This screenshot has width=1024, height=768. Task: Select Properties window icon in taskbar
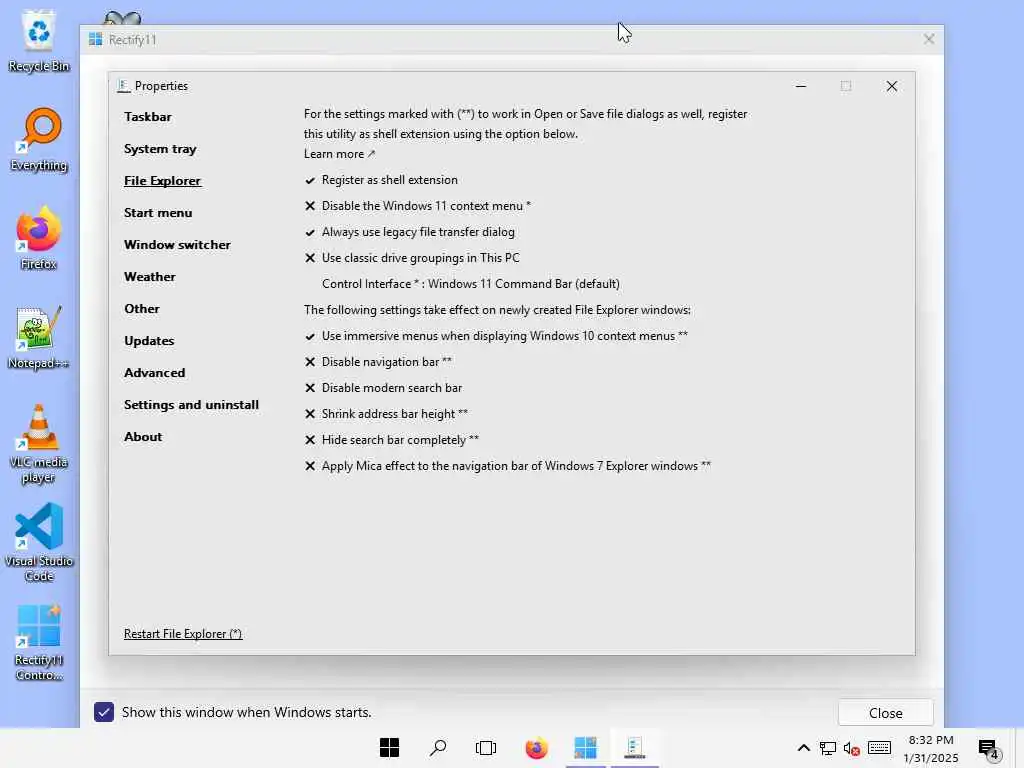(x=634, y=748)
